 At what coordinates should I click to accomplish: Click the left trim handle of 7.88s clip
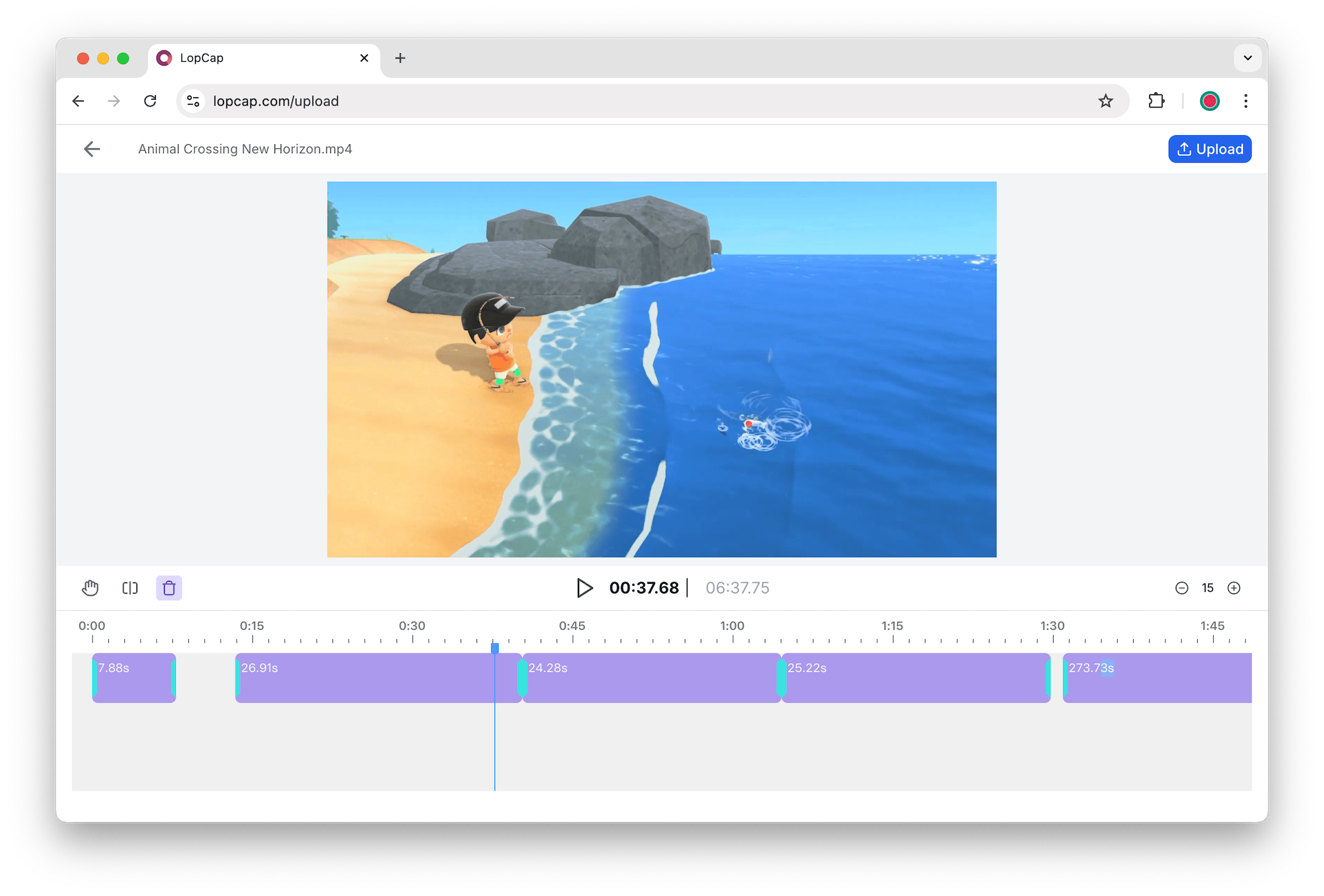[x=94, y=678]
